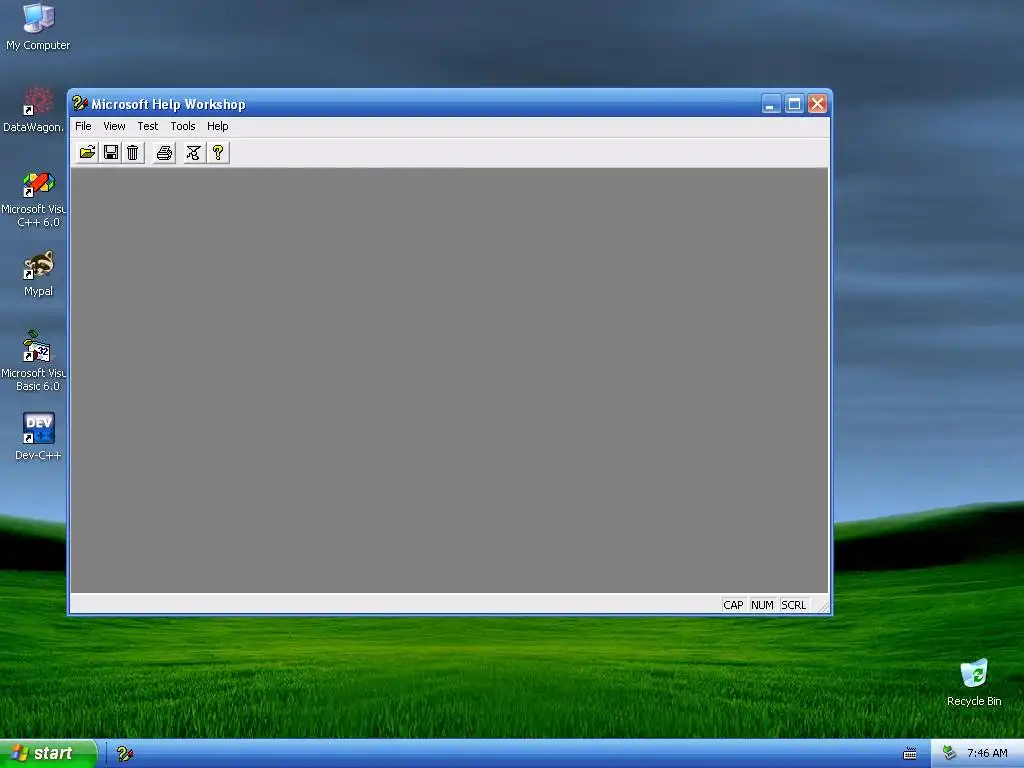Open the Test menu
The width and height of the screenshot is (1024, 768).
pos(148,126)
